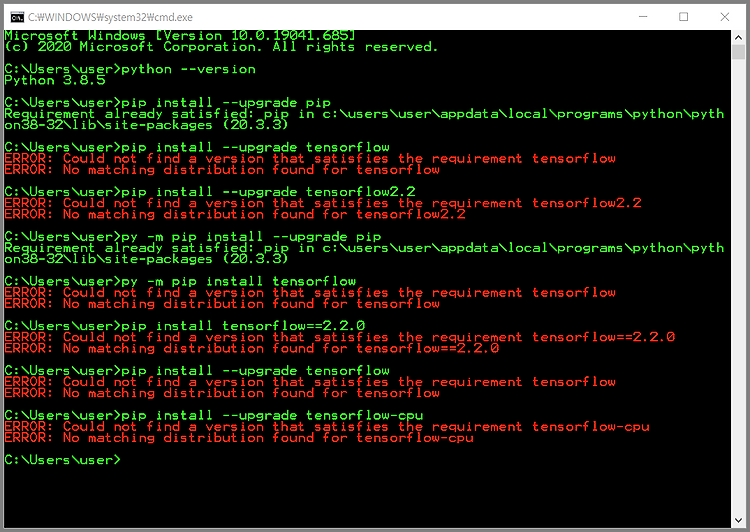This screenshot has width=750, height=532.
Task: Click the 'pip install --upgrade tensorflow-cpu' command
Action: tap(214, 415)
